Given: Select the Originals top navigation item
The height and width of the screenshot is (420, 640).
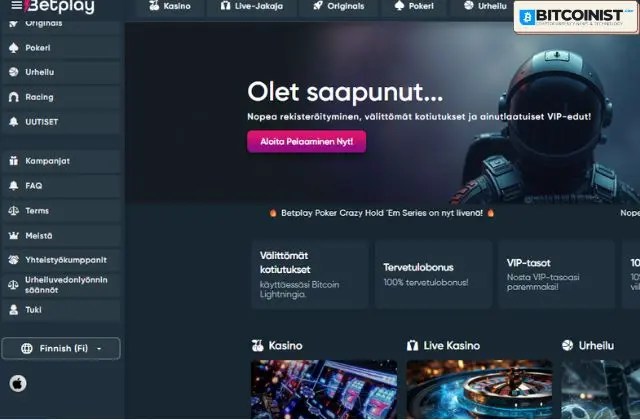Looking at the screenshot, I should (339, 7).
